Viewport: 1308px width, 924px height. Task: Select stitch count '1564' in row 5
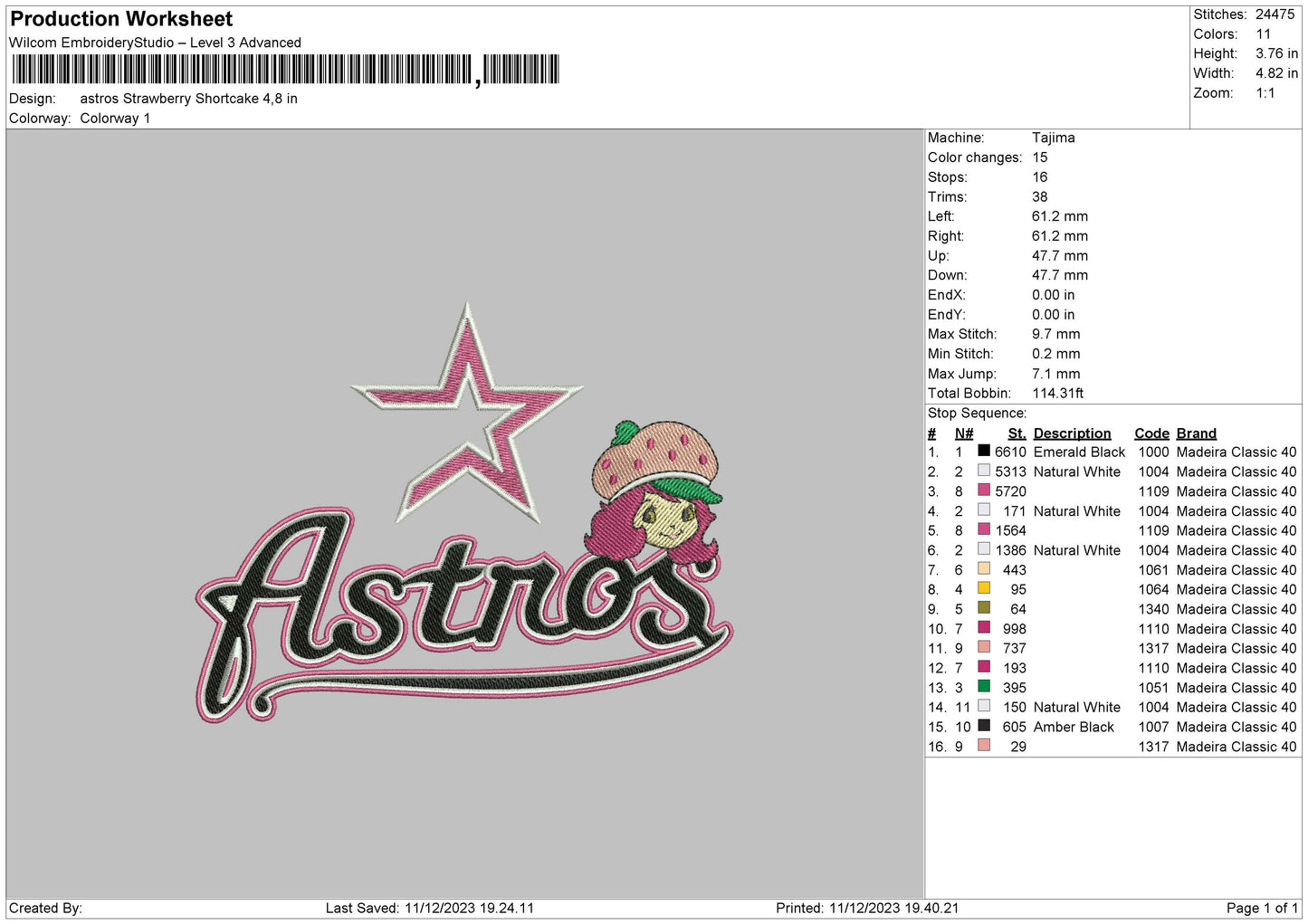tap(1010, 530)
